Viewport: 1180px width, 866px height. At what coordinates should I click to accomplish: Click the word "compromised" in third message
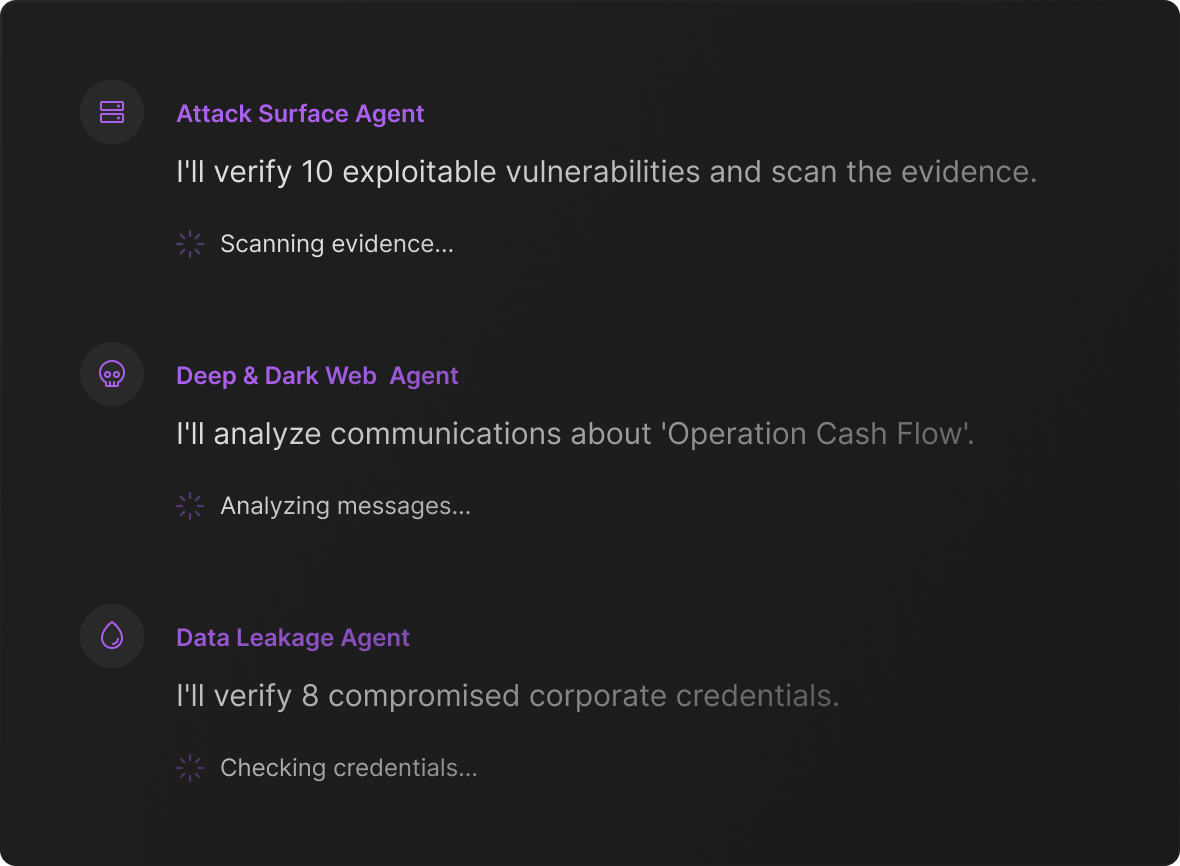[424, 696]
